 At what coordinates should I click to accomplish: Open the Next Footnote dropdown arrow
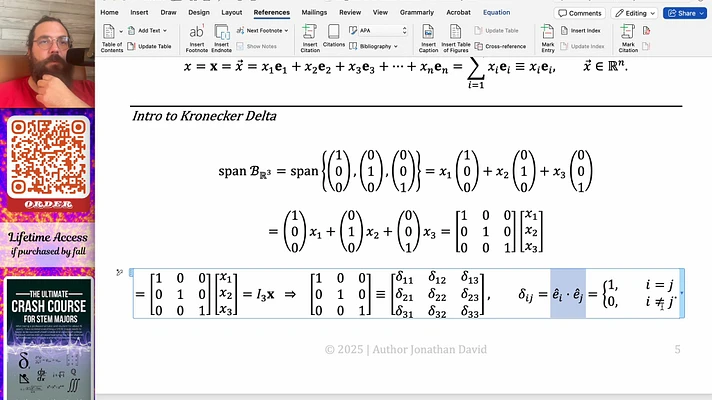(x=287, y=31)
